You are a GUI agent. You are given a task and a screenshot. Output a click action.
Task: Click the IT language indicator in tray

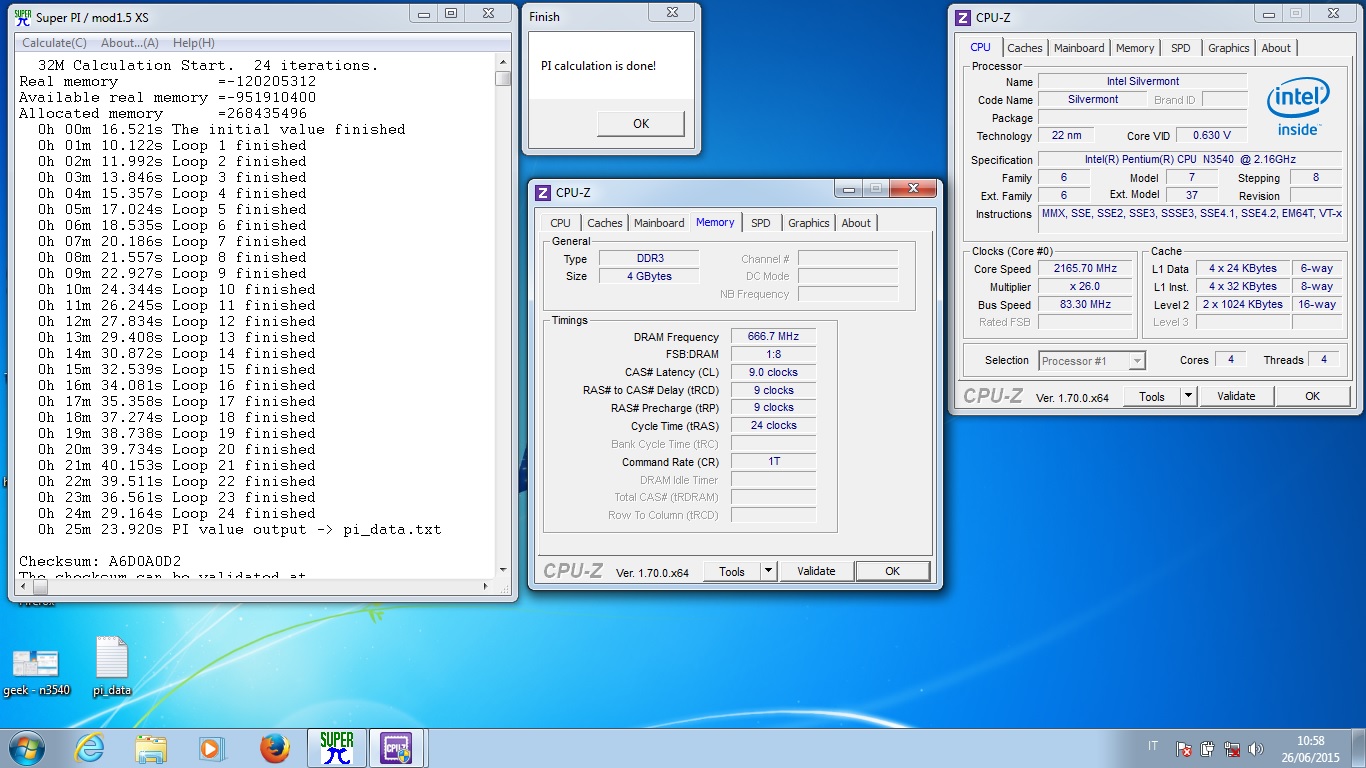pyautogui.click(x=1153, y=746)
